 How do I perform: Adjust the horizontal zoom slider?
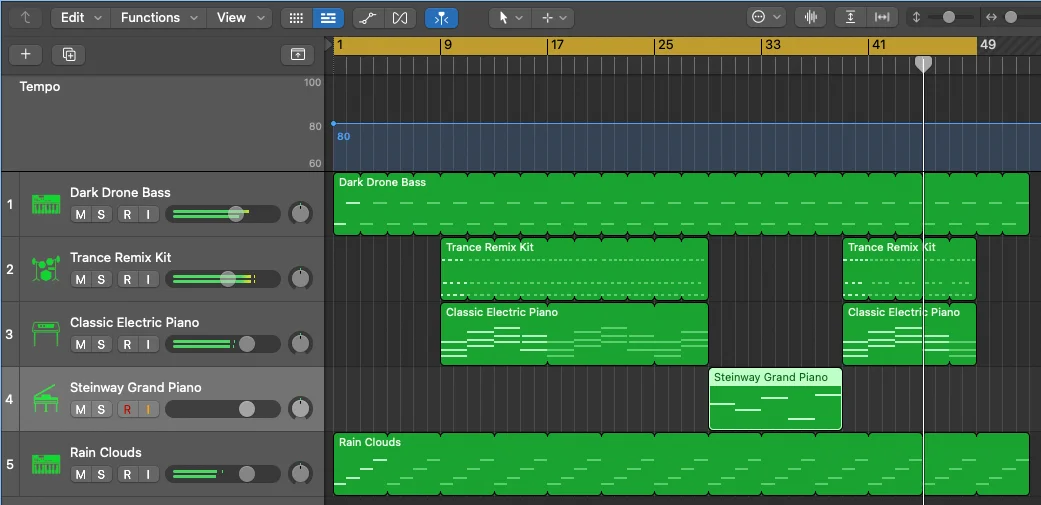[x=1010, y=18]
